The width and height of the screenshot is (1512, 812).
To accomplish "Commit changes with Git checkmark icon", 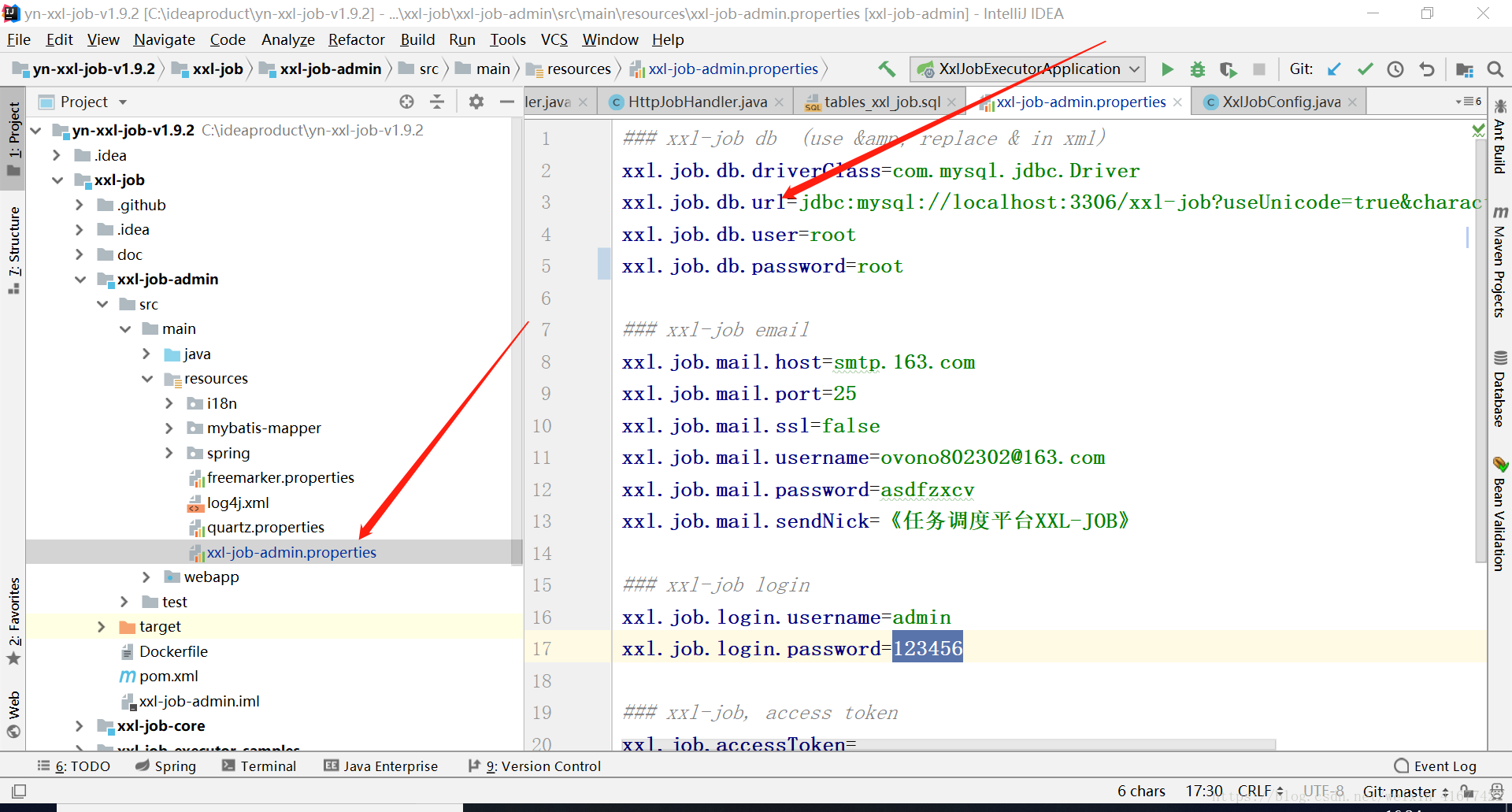I will 1365,69.
